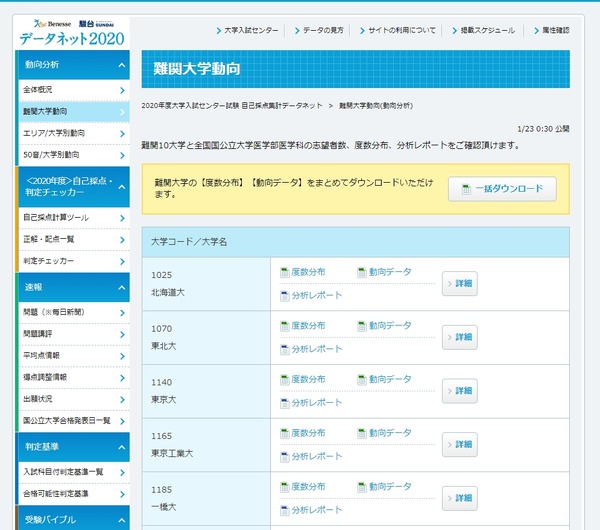Click spreadsheet icon beside 北海道大 度数分布
600x530 pixels.
(x=283, y=272)
